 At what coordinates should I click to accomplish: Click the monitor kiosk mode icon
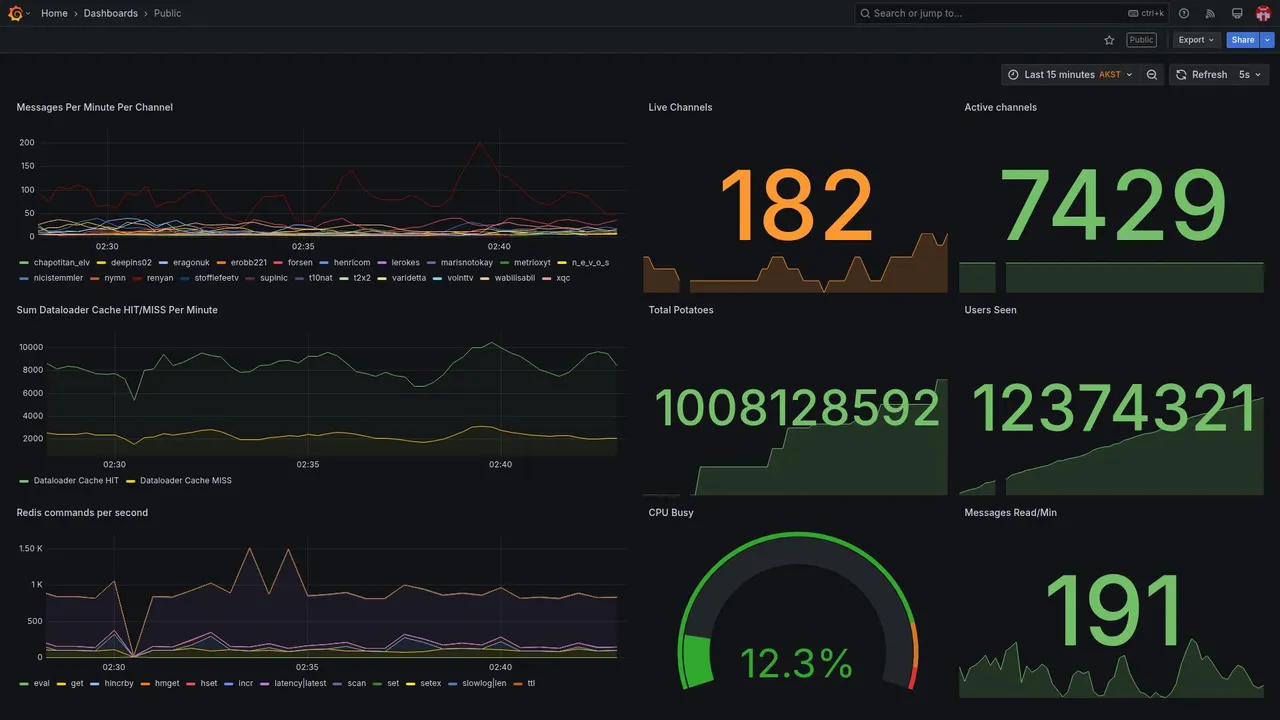1237,13
